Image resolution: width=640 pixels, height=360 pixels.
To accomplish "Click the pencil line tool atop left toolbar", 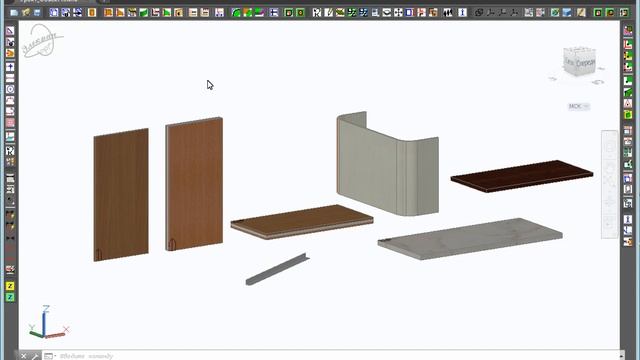I will tap(10, 31).
